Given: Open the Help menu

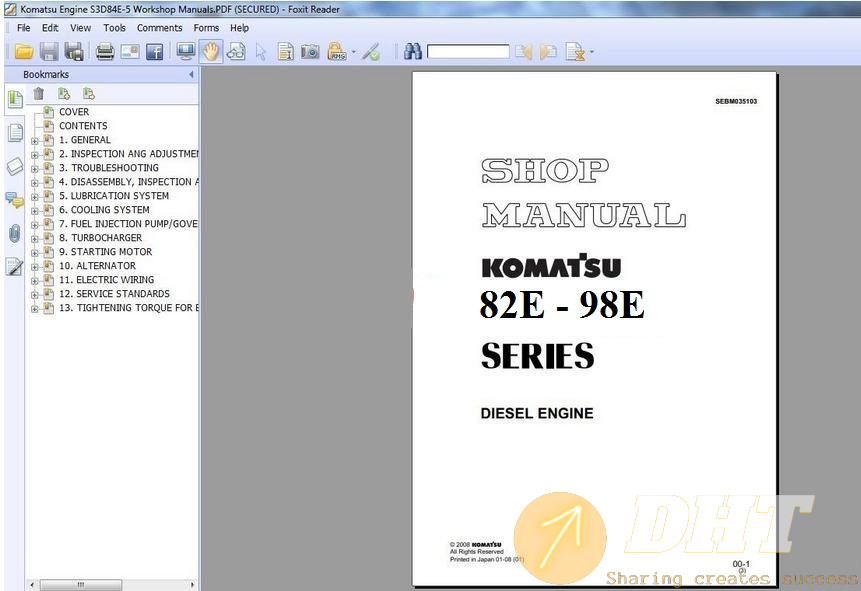Looking at the screenshot, I should [239, 27].
